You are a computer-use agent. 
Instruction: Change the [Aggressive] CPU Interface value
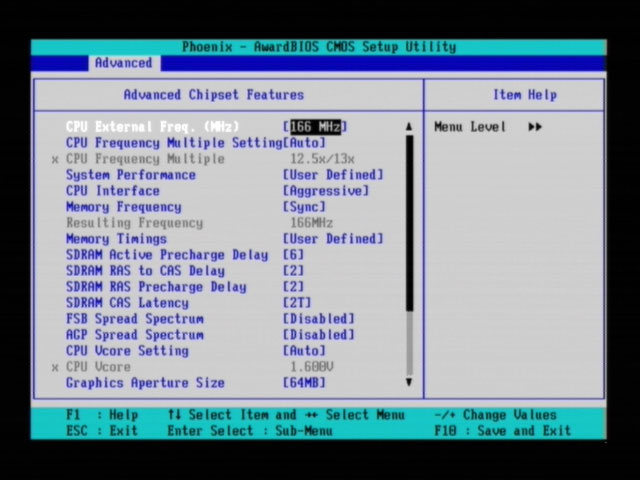click(x=326, y=191)
